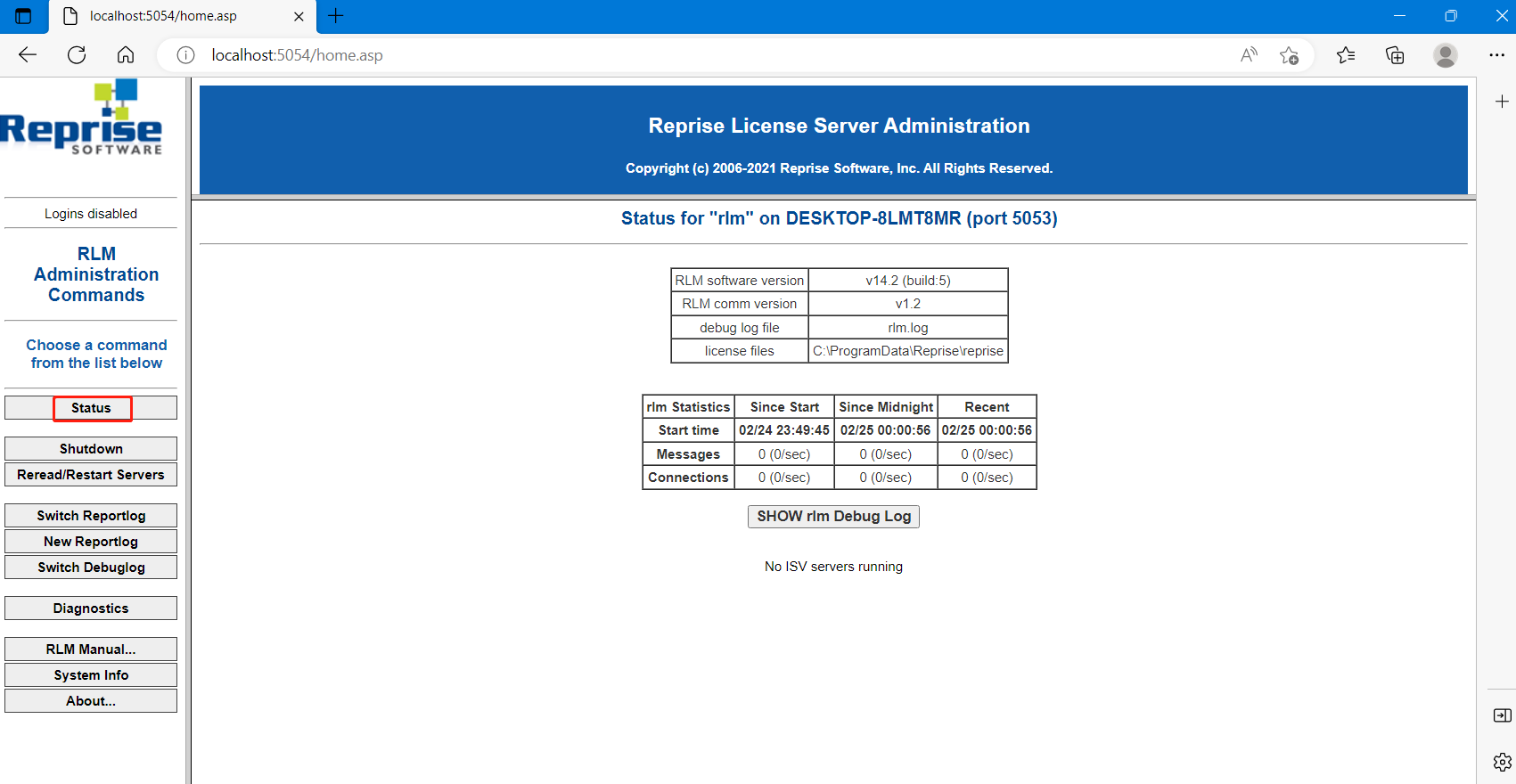Open sidebar settings gear icon
Viewport: 1516px width, 784px height.
click(1502, 763)
